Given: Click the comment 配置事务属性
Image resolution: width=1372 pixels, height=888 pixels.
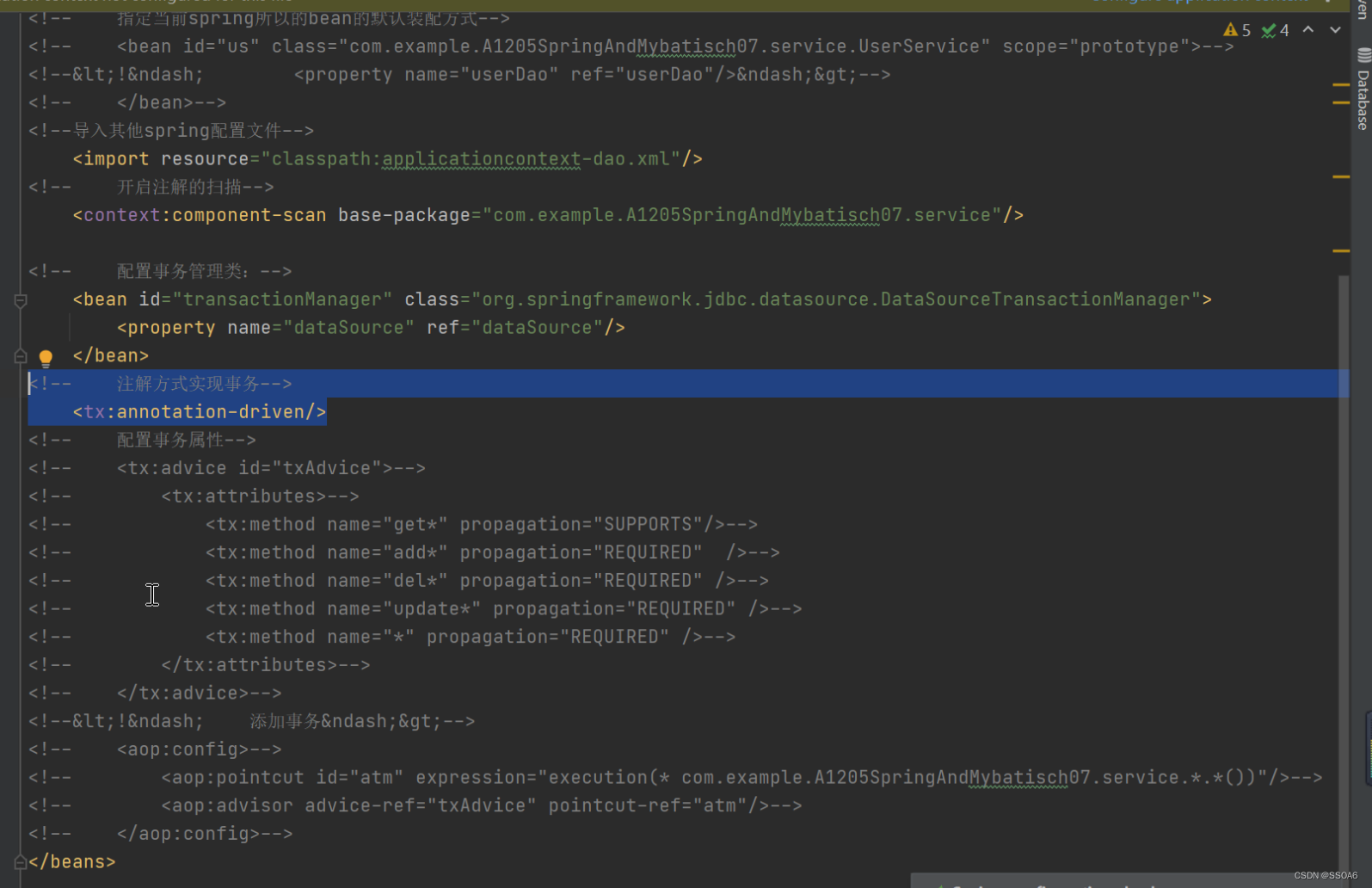Looking at the screenshot, I should point(142,440).
